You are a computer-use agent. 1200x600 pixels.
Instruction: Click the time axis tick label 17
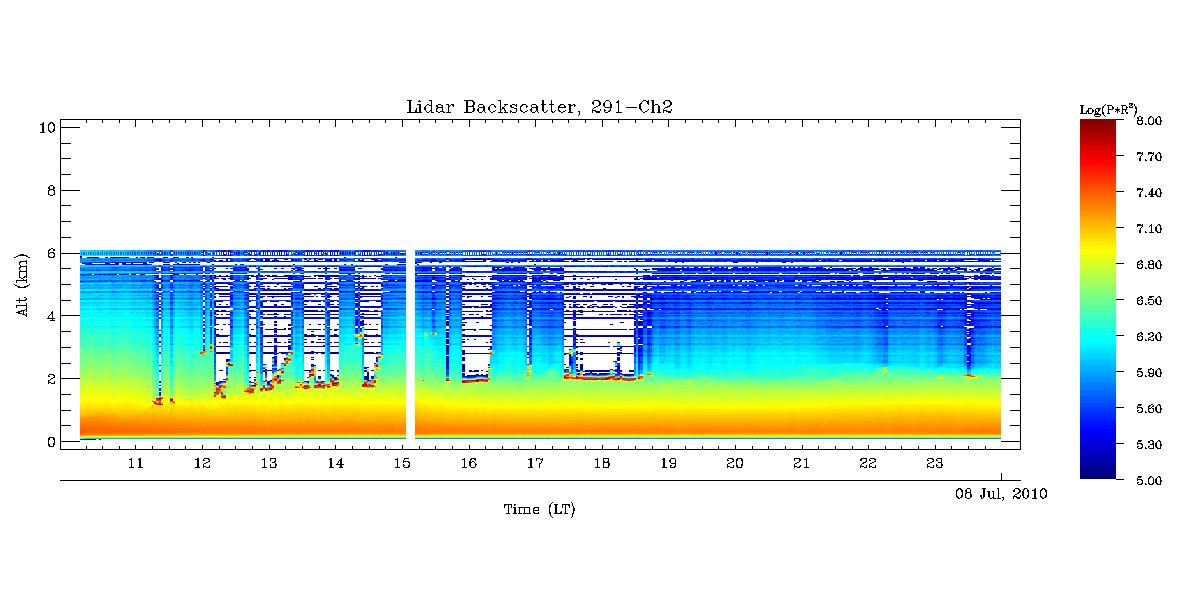pos(535,464)
